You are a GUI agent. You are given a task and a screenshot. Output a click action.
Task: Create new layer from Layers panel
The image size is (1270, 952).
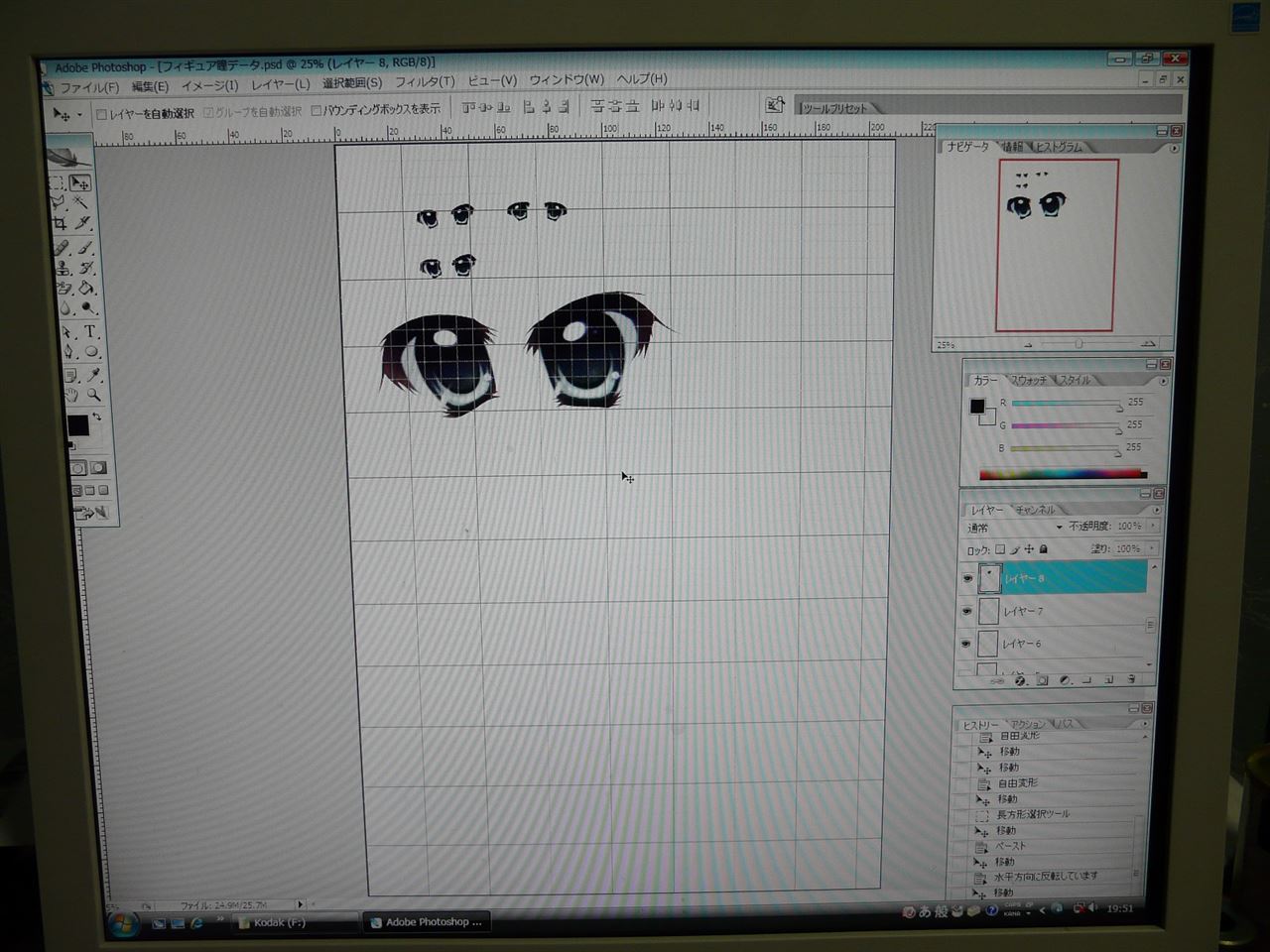pos(1108,680)
